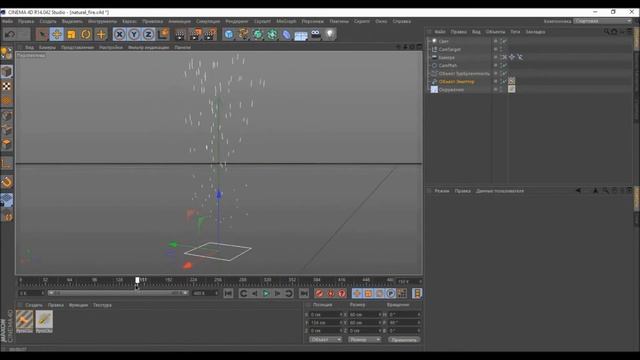
Task: Toggle the coordinate system cube icon
Action: tap(163, 34)
